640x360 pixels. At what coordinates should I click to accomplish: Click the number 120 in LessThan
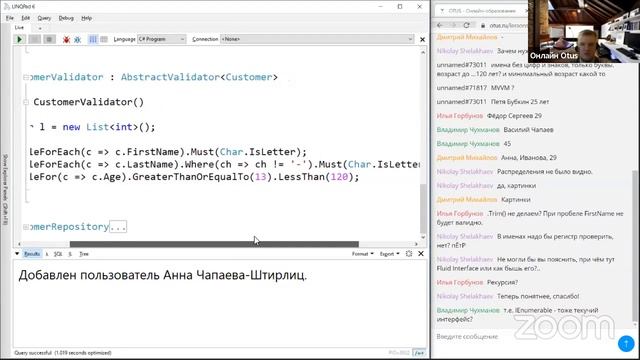[340, 177]
